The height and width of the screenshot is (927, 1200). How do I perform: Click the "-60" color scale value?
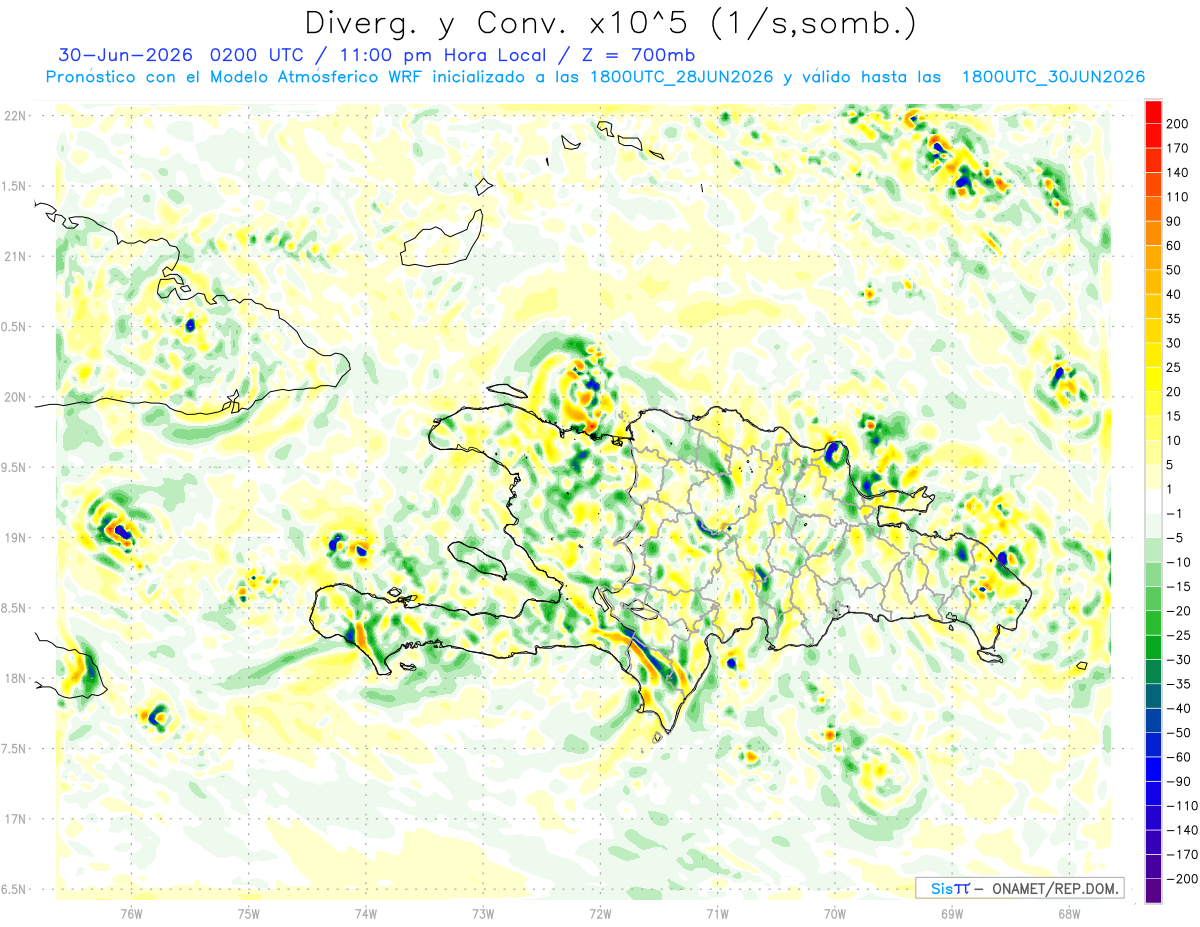coord(1177,757)
